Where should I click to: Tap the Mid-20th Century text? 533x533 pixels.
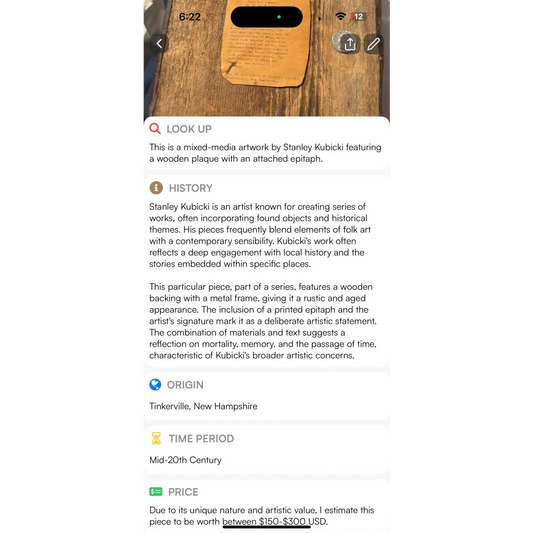[186, 460]
